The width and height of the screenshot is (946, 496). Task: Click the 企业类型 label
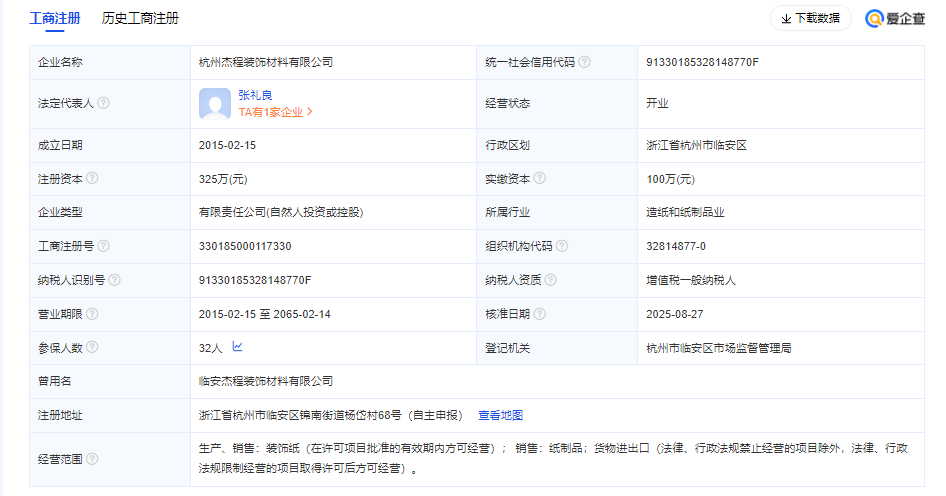pos(60,212)
